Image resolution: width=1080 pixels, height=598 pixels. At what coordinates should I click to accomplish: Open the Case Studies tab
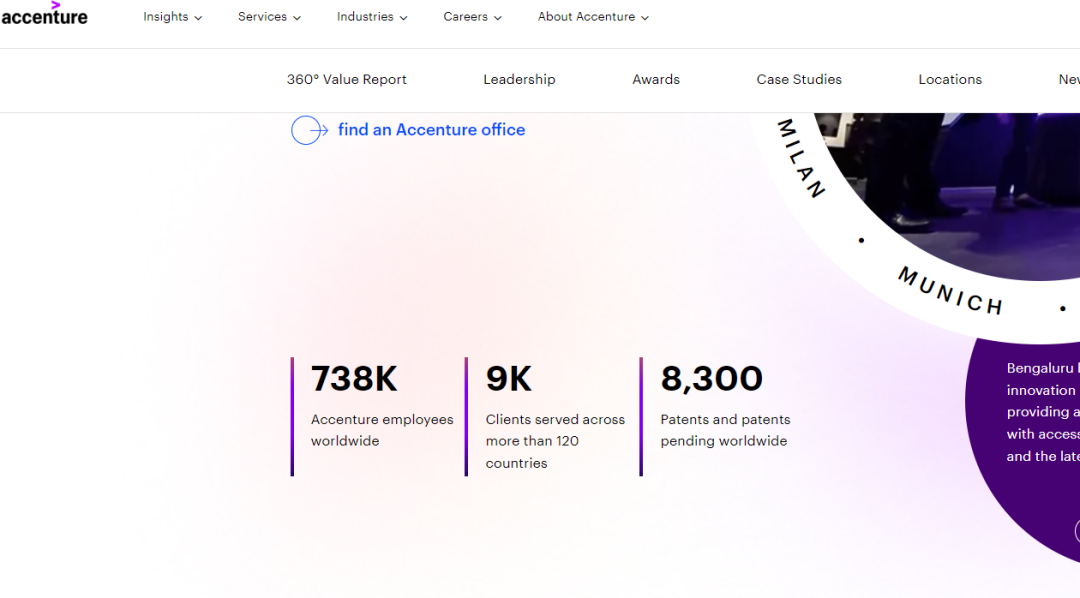(x=799, y=79)
